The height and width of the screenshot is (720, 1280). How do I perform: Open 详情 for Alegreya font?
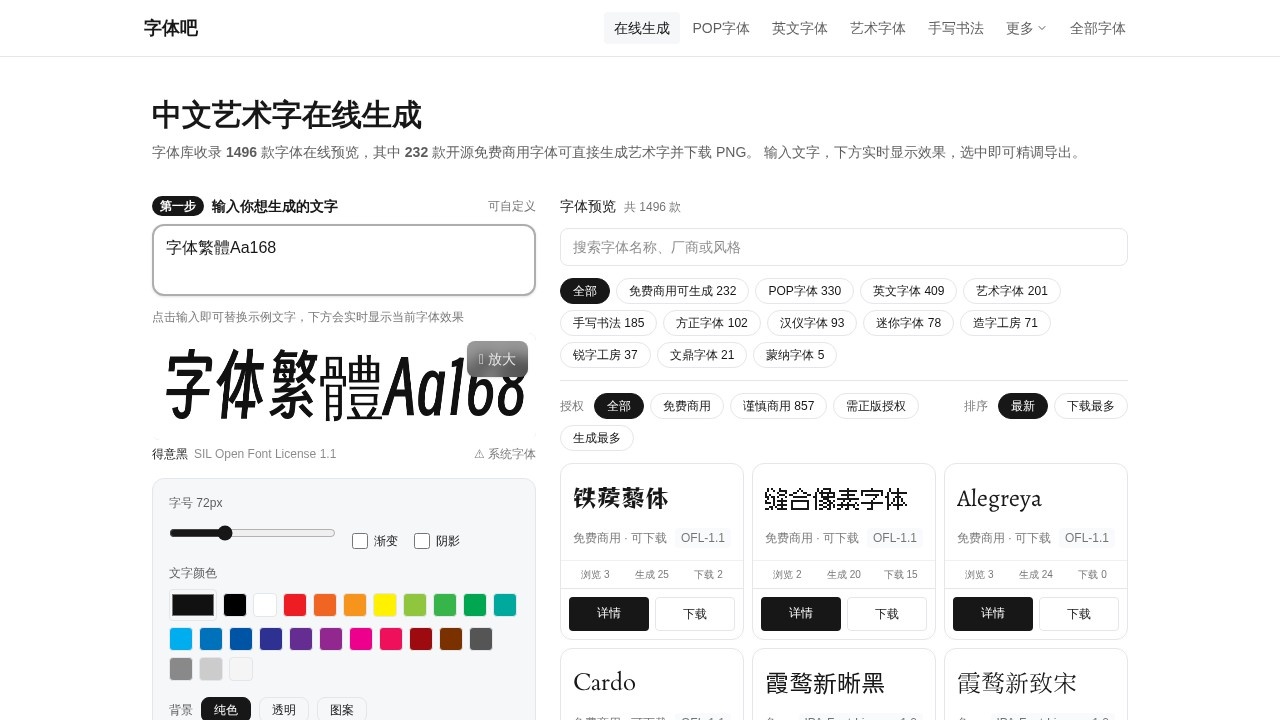point(993,614)
